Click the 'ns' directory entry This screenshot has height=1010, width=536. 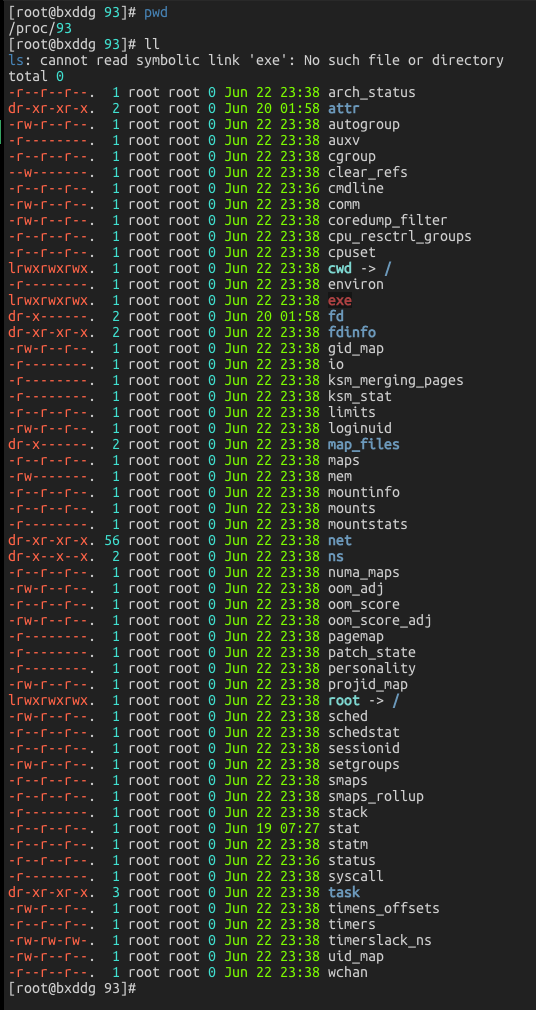pos(336,557)
